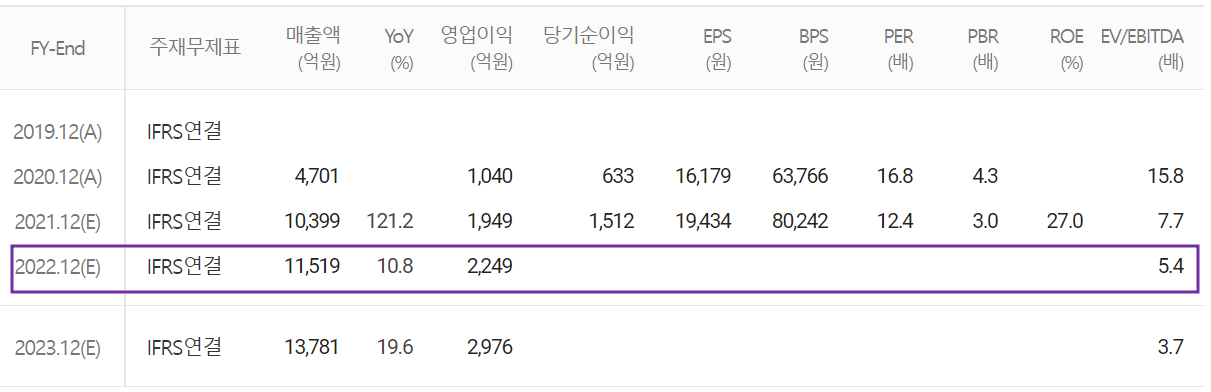Click the net income value 1,512

[611, 221]
